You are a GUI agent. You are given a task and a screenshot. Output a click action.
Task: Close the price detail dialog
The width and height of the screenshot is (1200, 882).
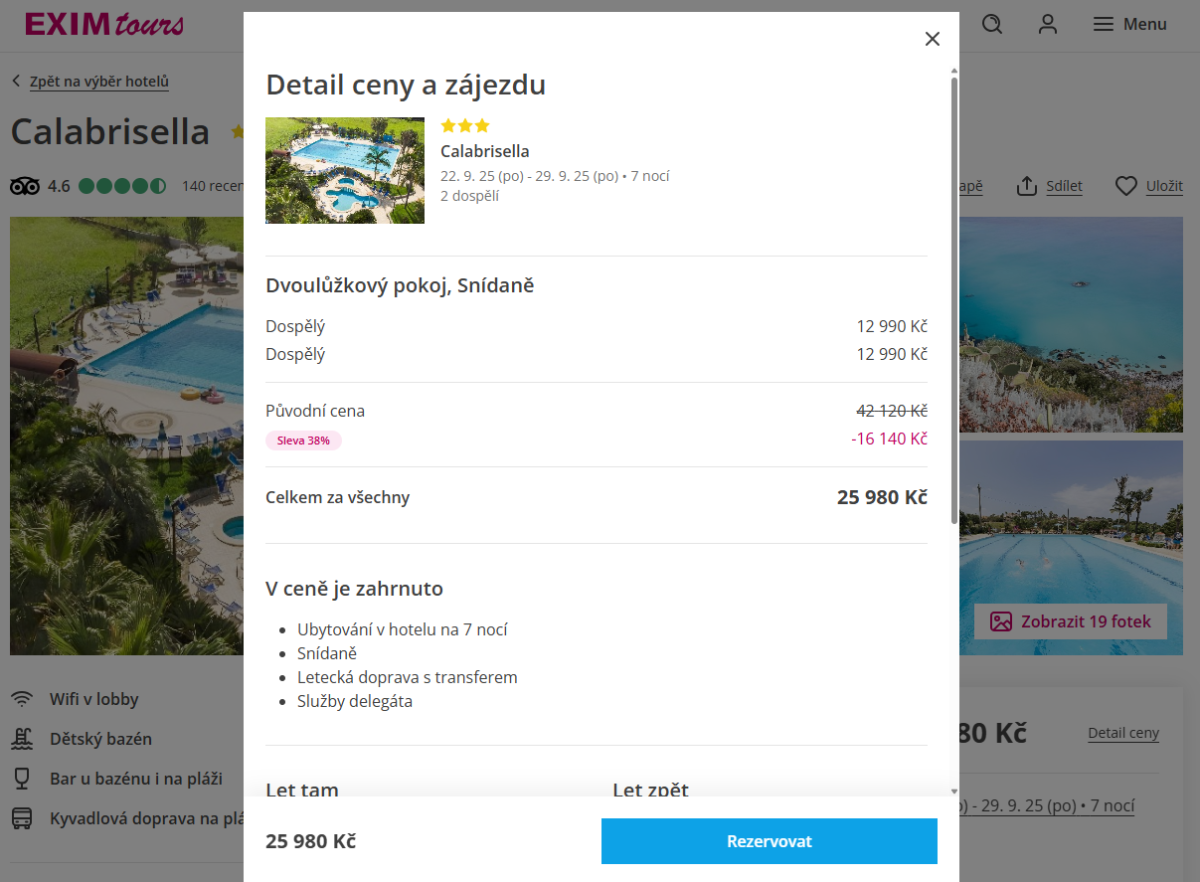coord(932,39)
